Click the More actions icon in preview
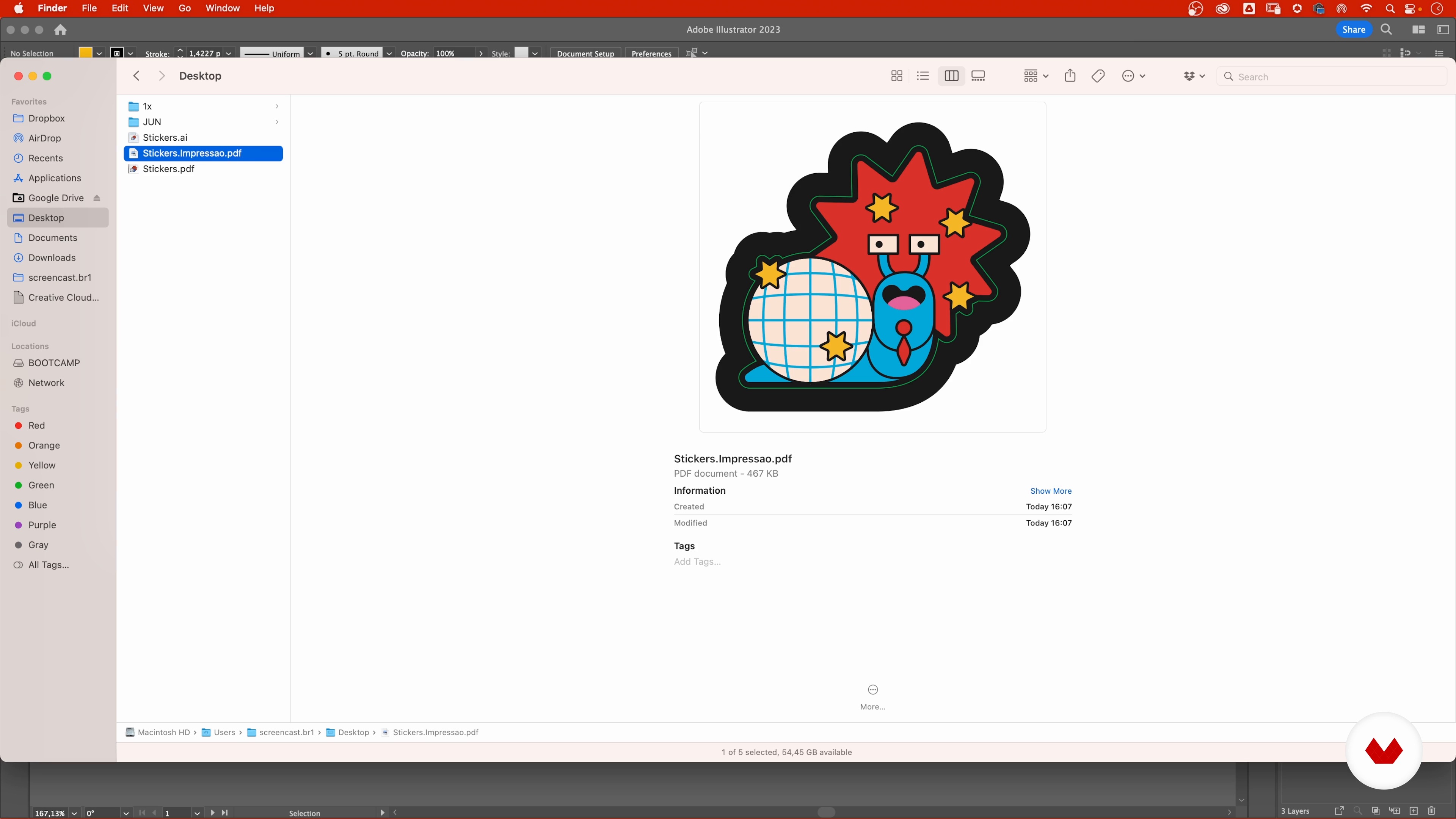Image resolution: width=1456 pixels, height=819 pixels. [873, 690]
